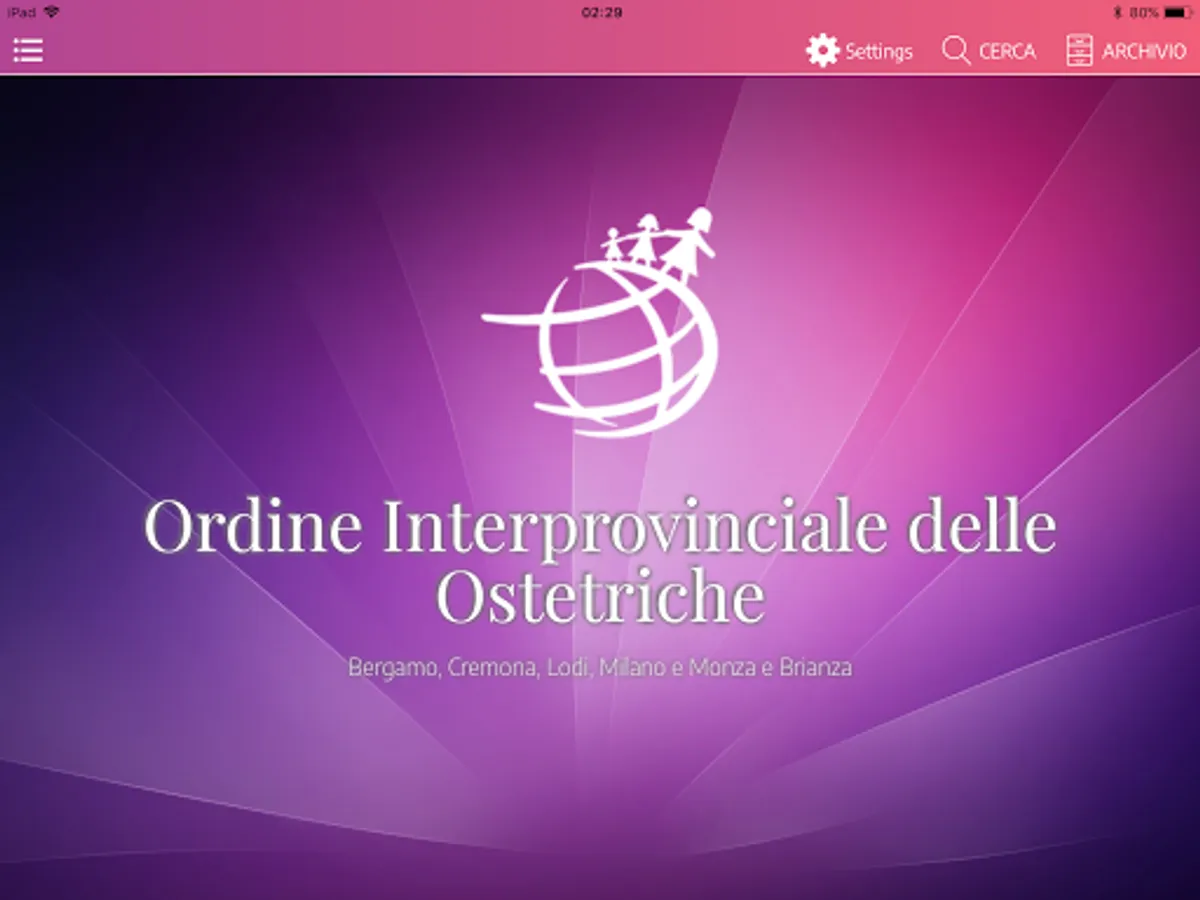1200x900 pixels.
Task: Open the hamburger list menu
Action: [28, 50]
